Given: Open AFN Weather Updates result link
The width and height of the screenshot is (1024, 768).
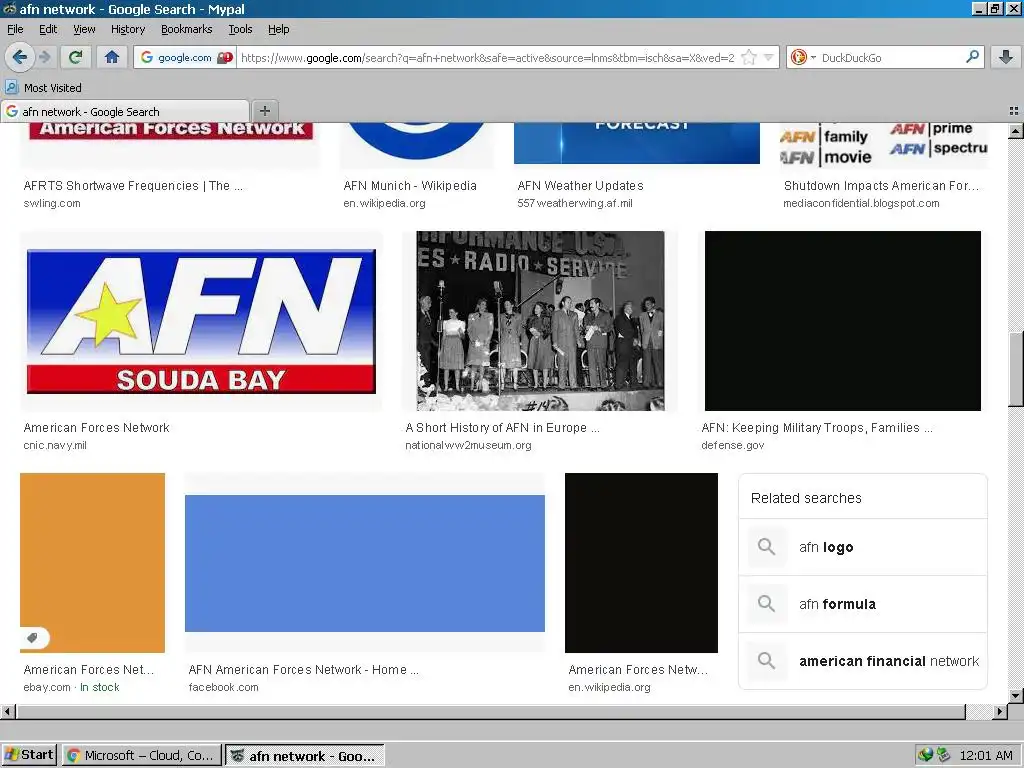Looking at the screenshot, I should (581, 185).
